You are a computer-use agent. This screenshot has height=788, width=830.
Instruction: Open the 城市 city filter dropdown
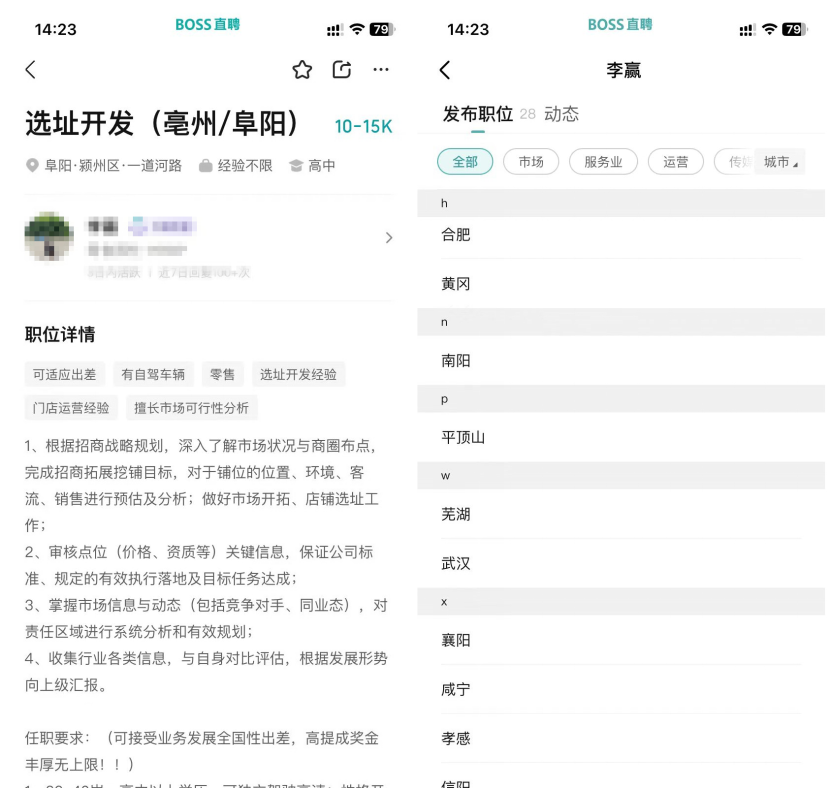tap(780, 162)
